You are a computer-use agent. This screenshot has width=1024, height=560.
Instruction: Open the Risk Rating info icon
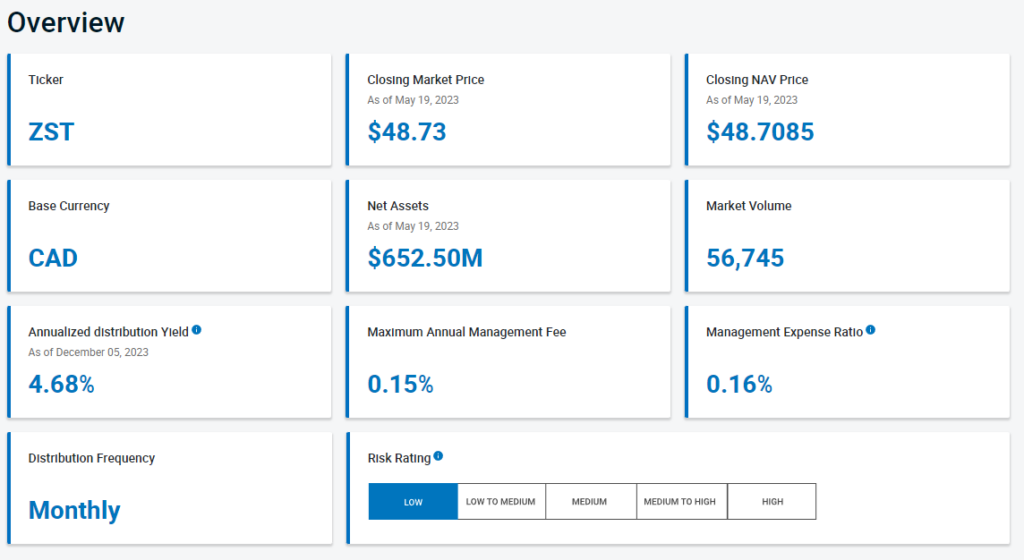[x=438, y=456]
